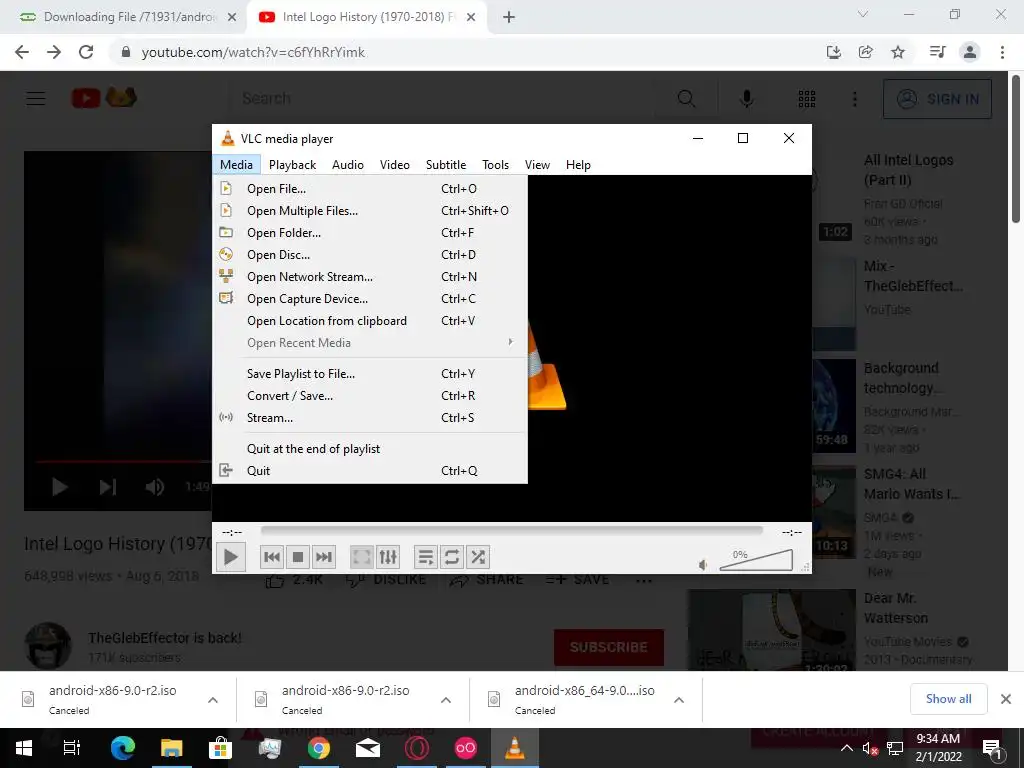Screen dimensions: 1024x768
Task: Open the Tools menu
Action: point(495,165)
